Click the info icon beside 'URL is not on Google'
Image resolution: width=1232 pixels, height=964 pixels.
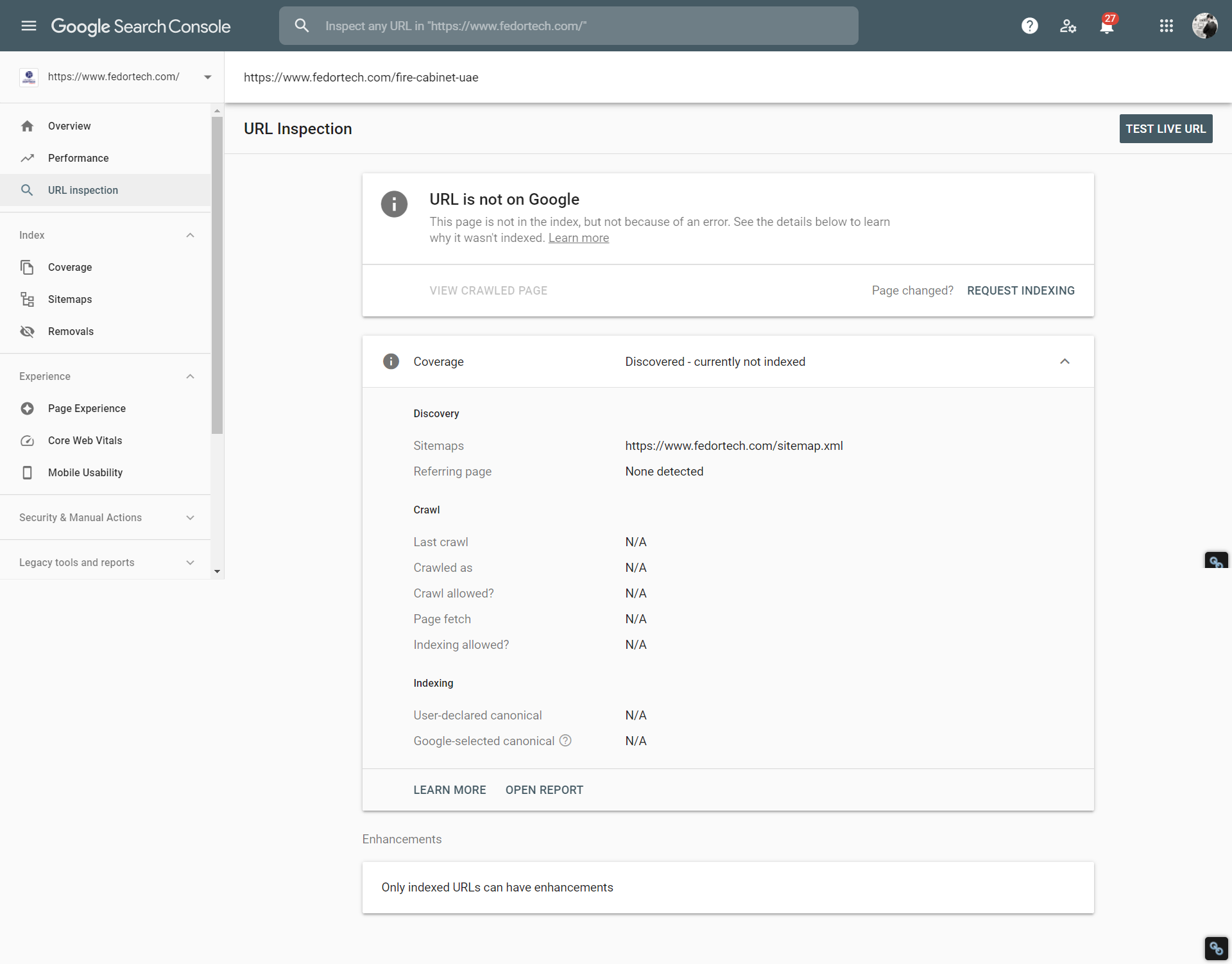pyautogui.click(x=394, y=204)
